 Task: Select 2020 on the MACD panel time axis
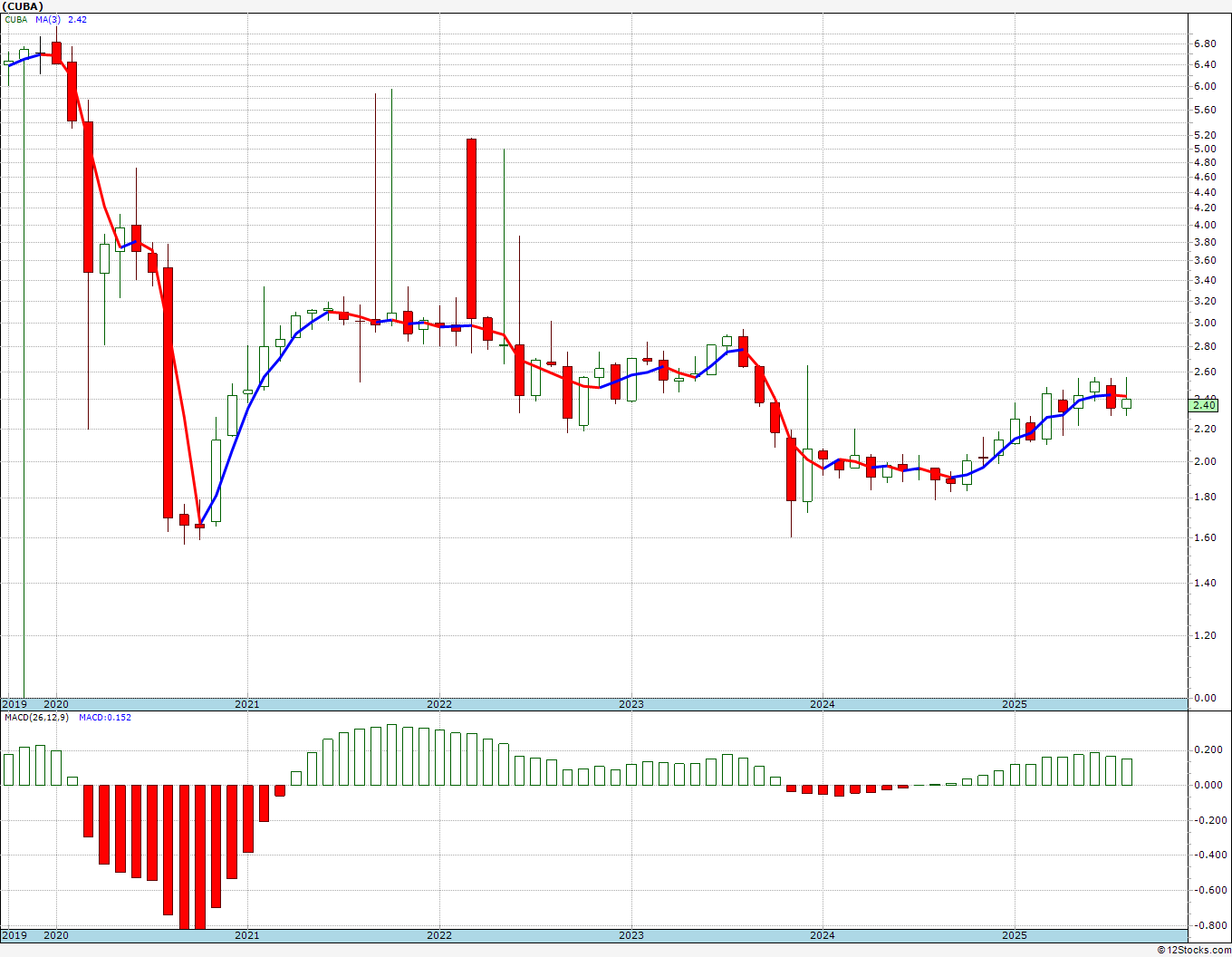tap(56, 935)
